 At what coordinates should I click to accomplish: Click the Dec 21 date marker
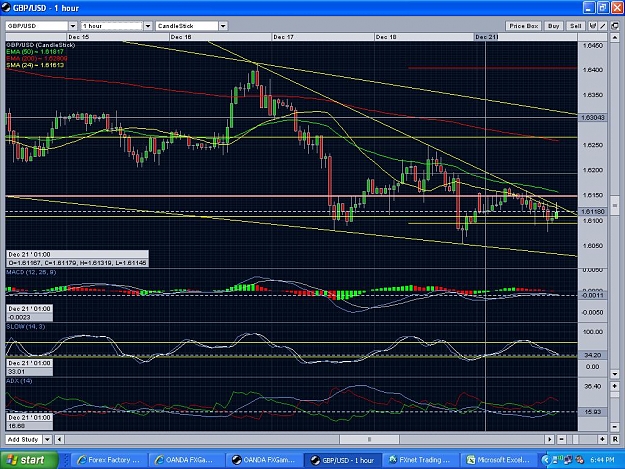[x=486, y=37]
